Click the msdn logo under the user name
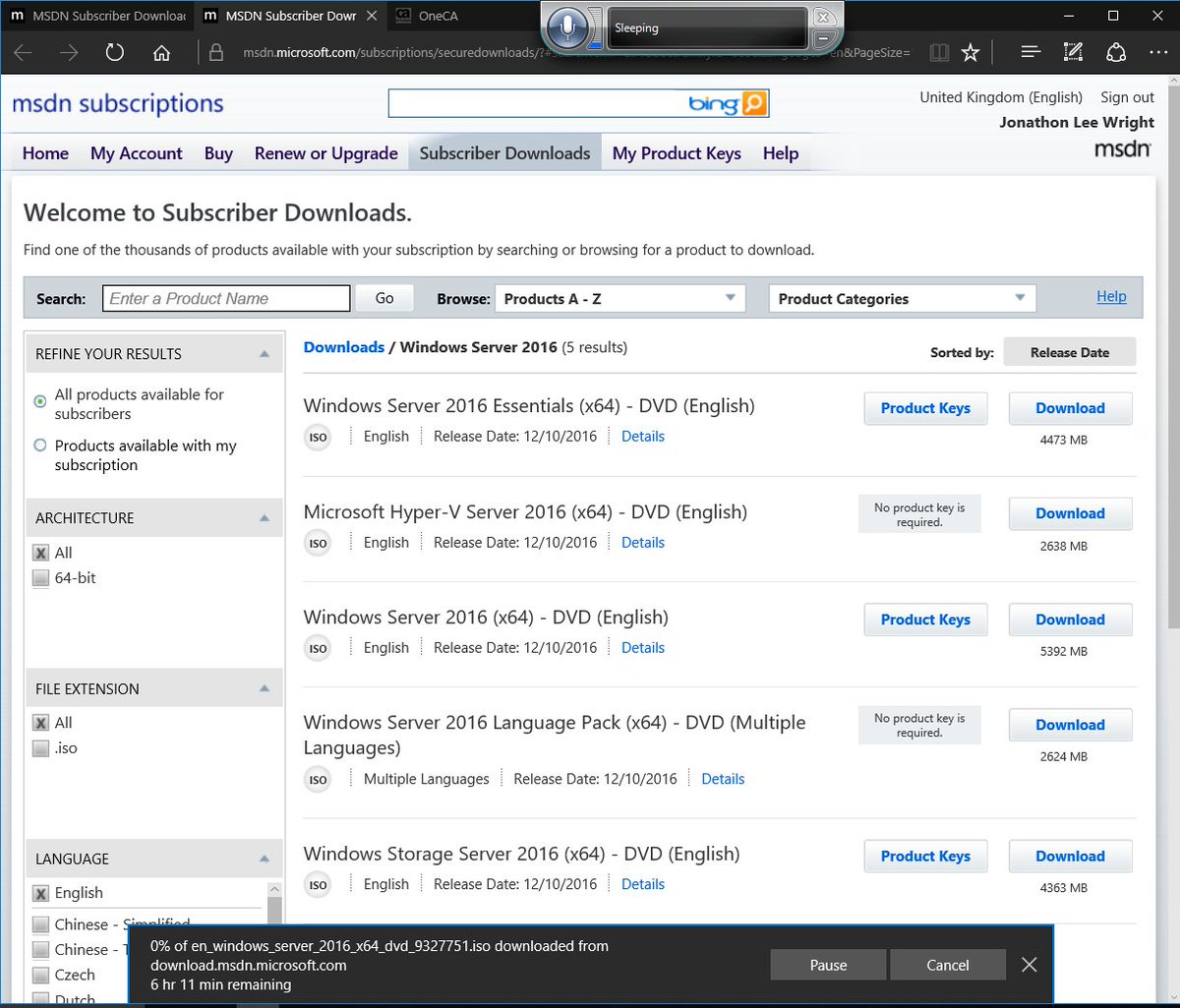The width and height of the screenshot is (1180, 1008). pyautogui.click(x=1123, y=148)
